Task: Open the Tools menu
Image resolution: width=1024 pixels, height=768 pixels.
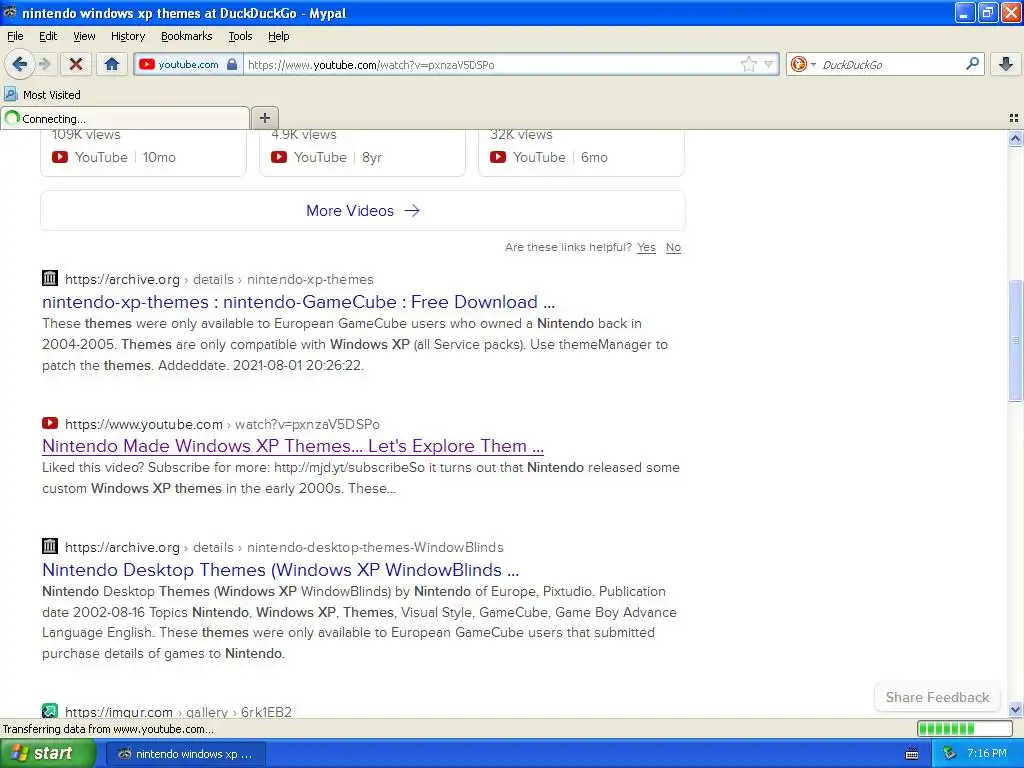Action: [240, 36]
